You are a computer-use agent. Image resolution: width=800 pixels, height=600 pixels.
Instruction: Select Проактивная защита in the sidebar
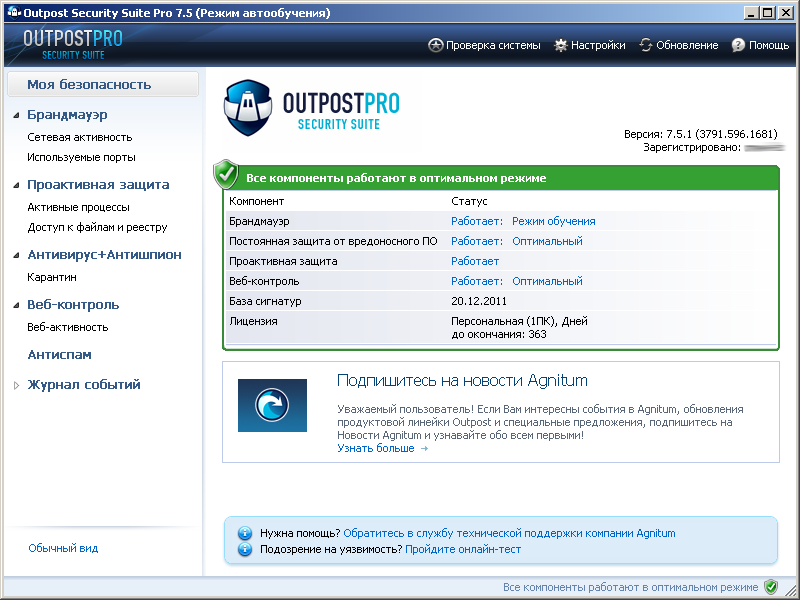pos(98,185)
